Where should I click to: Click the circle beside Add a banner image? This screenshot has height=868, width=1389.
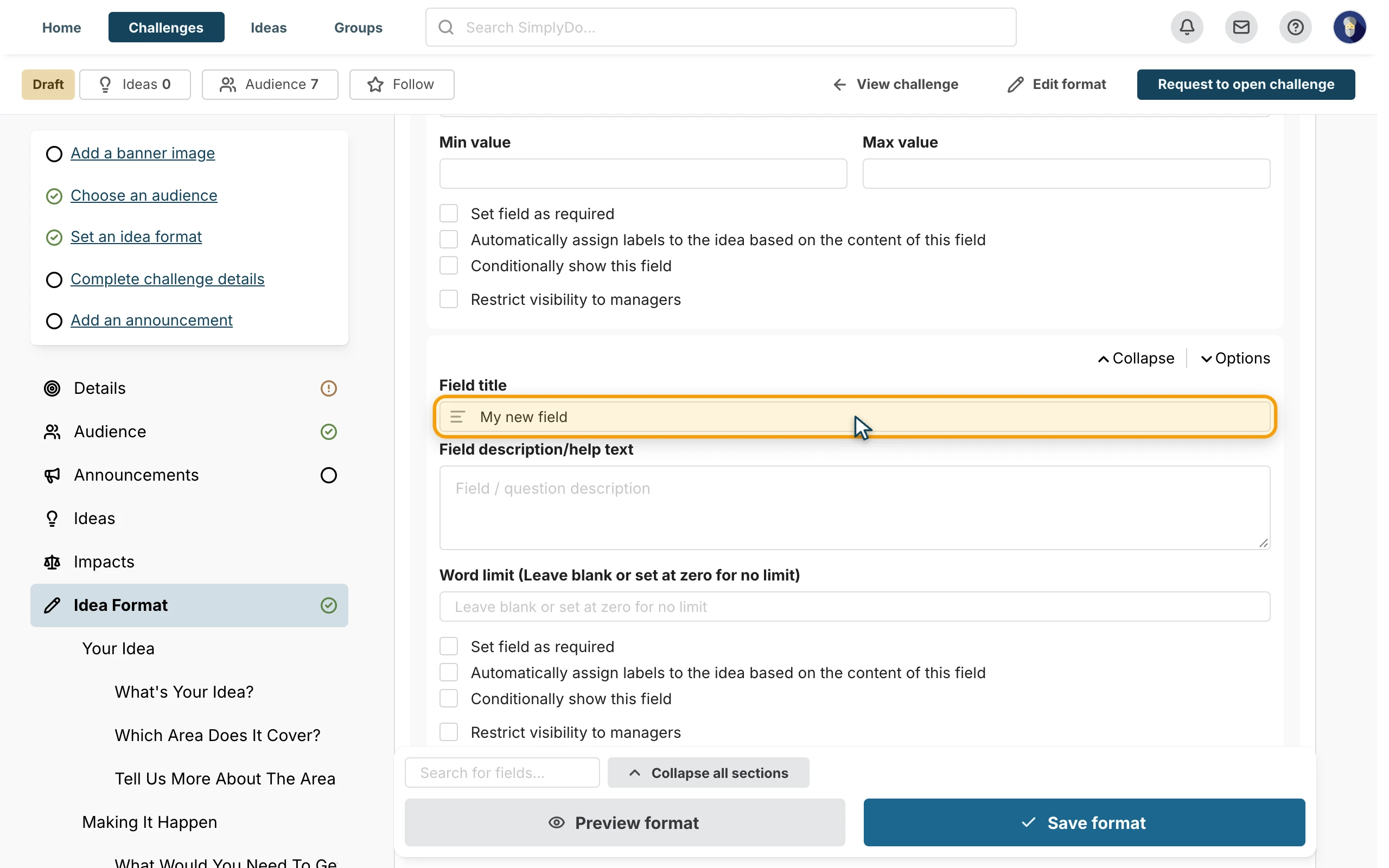pyautogui.click(x=54, y=154)
